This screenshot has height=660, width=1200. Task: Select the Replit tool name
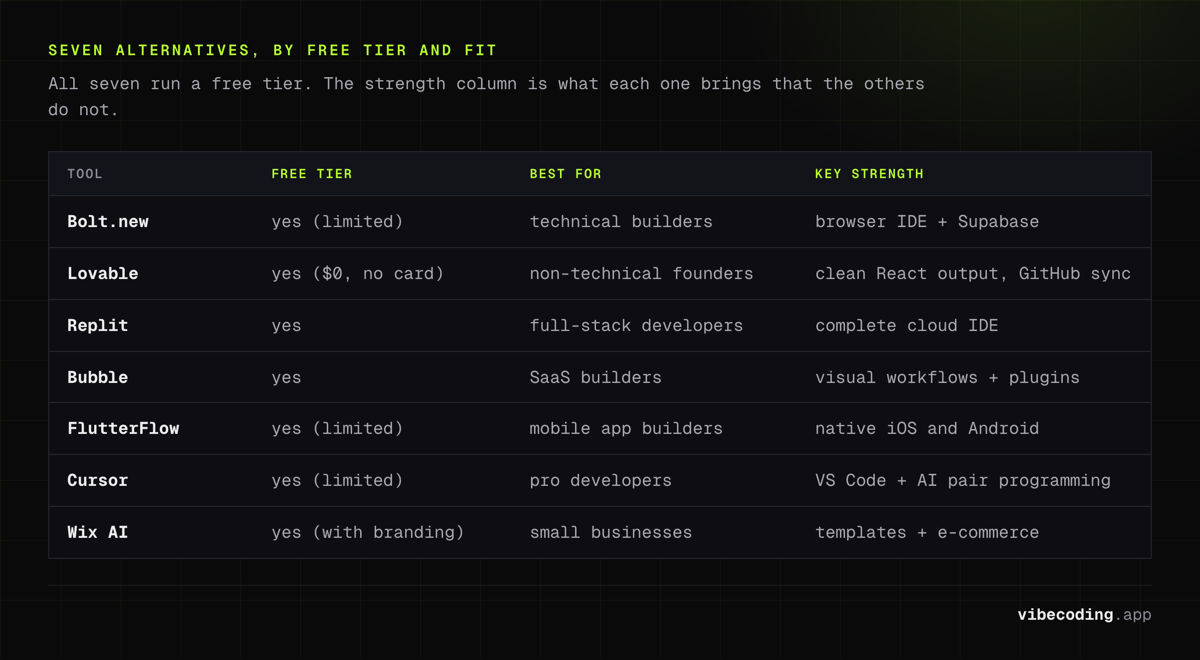coord(98,326)
